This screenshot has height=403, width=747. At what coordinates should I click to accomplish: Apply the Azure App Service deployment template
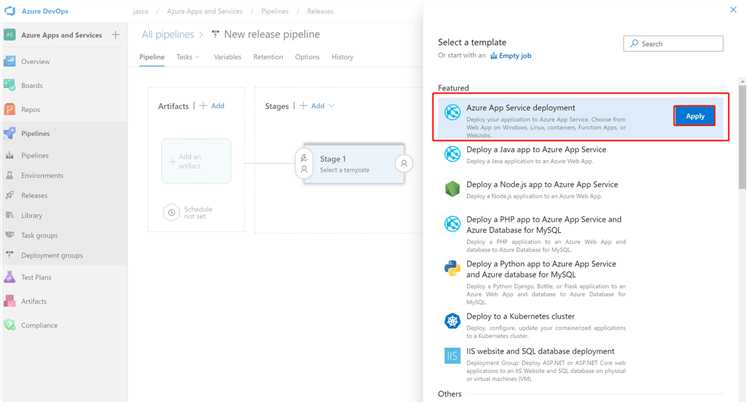coord(695,116)
